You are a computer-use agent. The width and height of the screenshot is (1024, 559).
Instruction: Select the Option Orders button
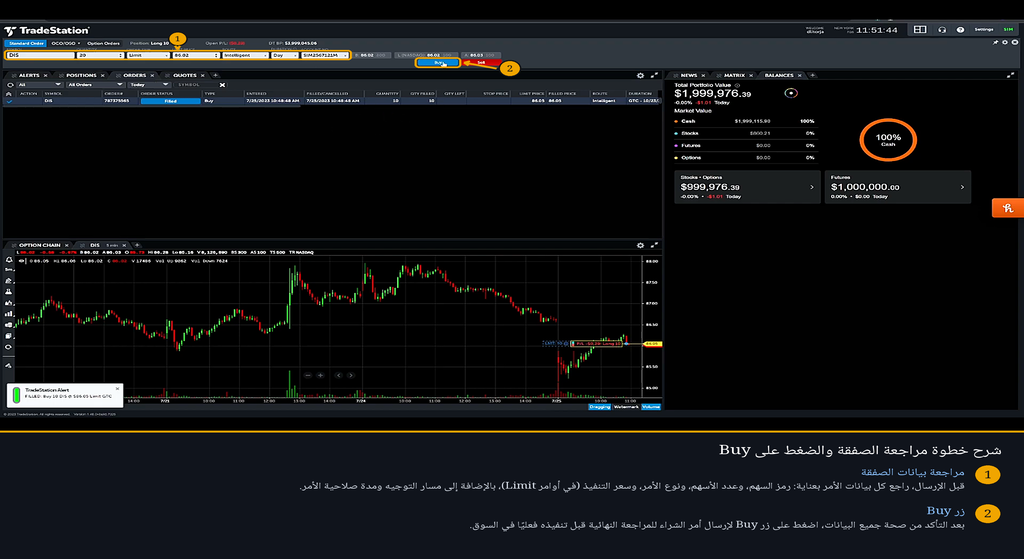103,43
